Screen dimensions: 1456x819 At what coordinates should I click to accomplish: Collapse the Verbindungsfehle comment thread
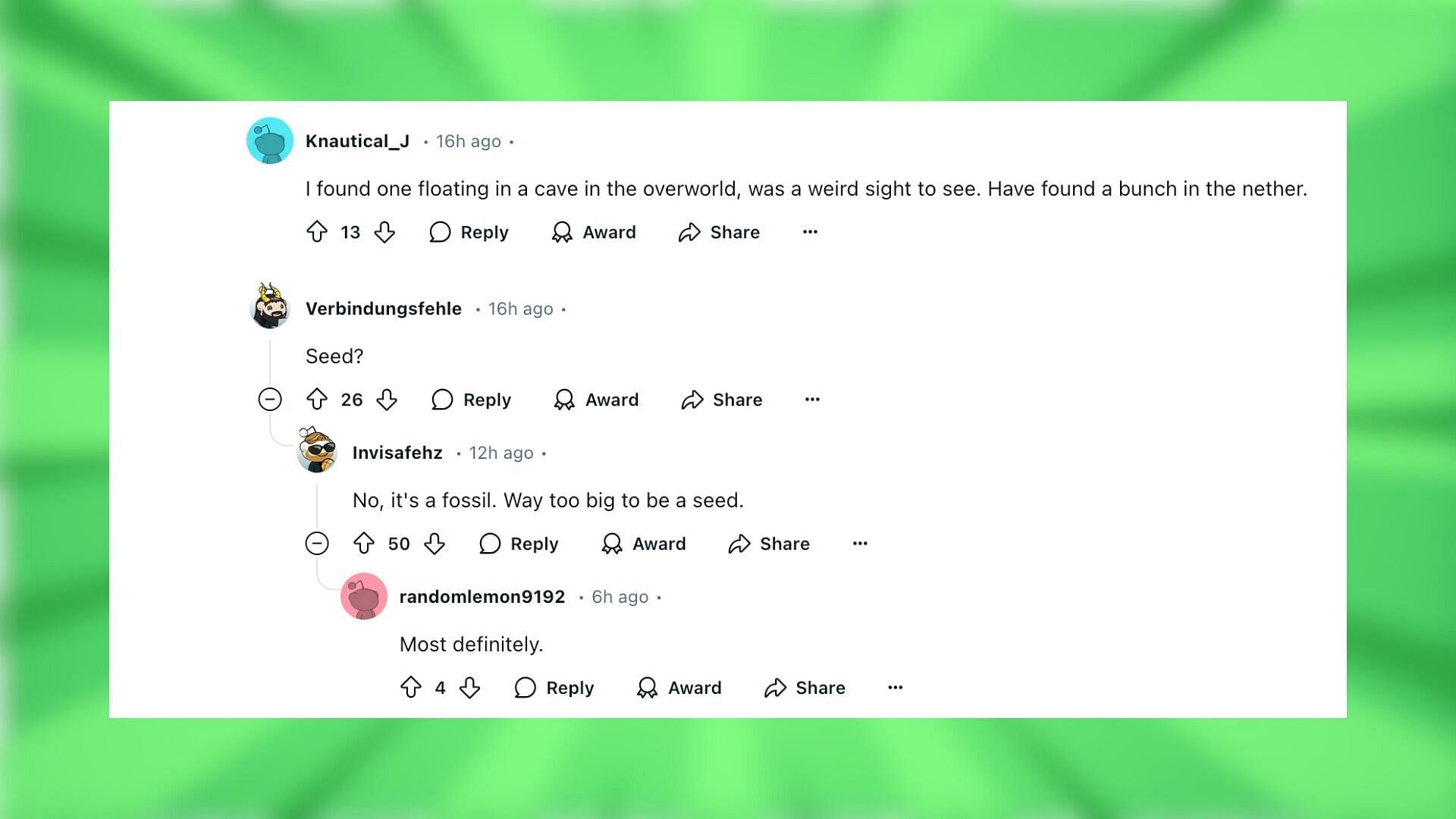[270, 400]
